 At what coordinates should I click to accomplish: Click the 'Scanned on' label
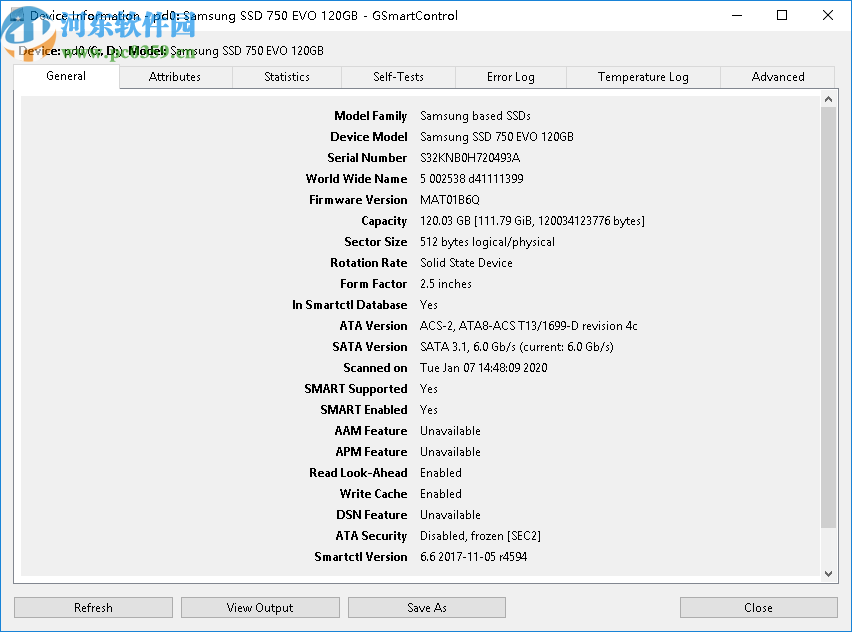pyautogui.click(x=375, y=368)
